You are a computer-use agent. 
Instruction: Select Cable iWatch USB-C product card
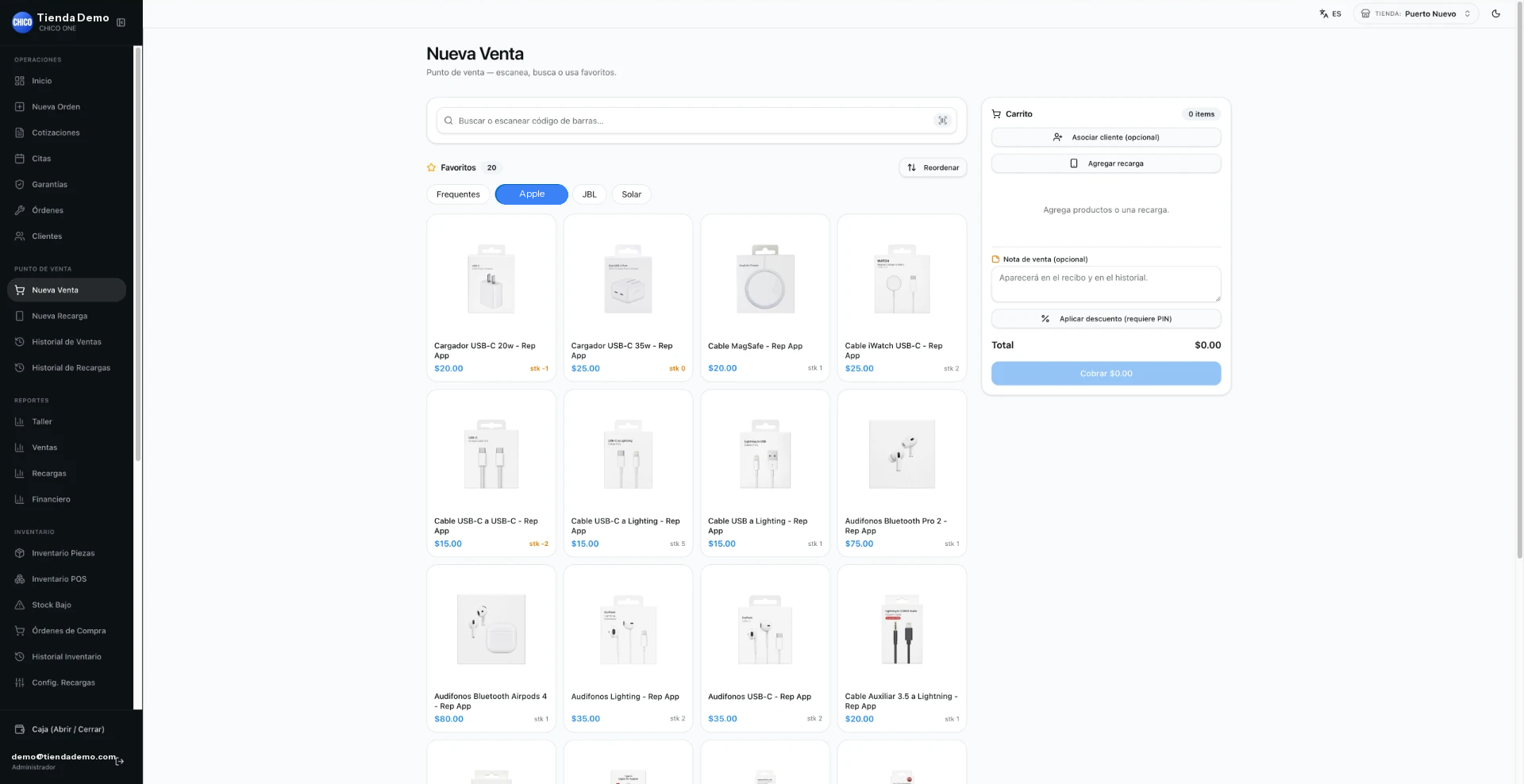[x=902, y=298]
